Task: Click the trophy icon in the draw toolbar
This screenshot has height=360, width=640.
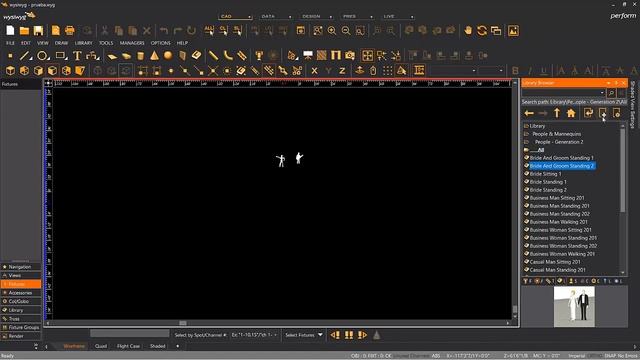Action: click(259, 56)
